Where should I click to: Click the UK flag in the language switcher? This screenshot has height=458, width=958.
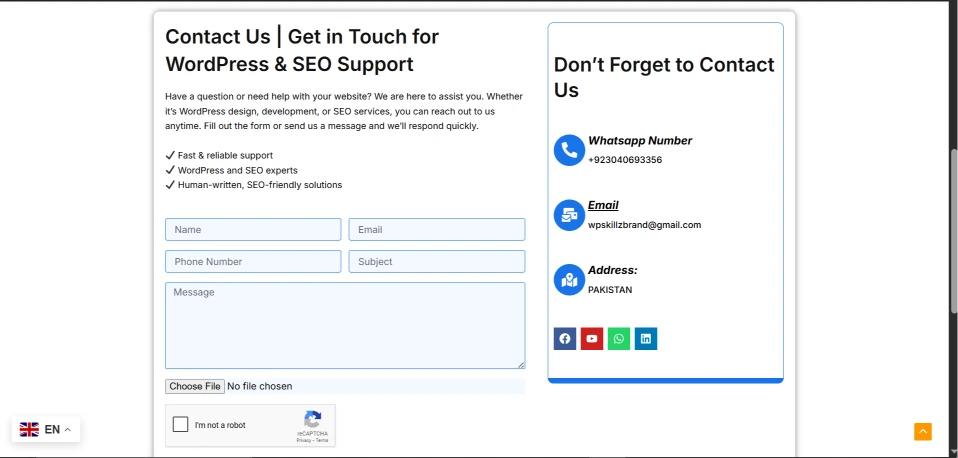coord(29,429)
